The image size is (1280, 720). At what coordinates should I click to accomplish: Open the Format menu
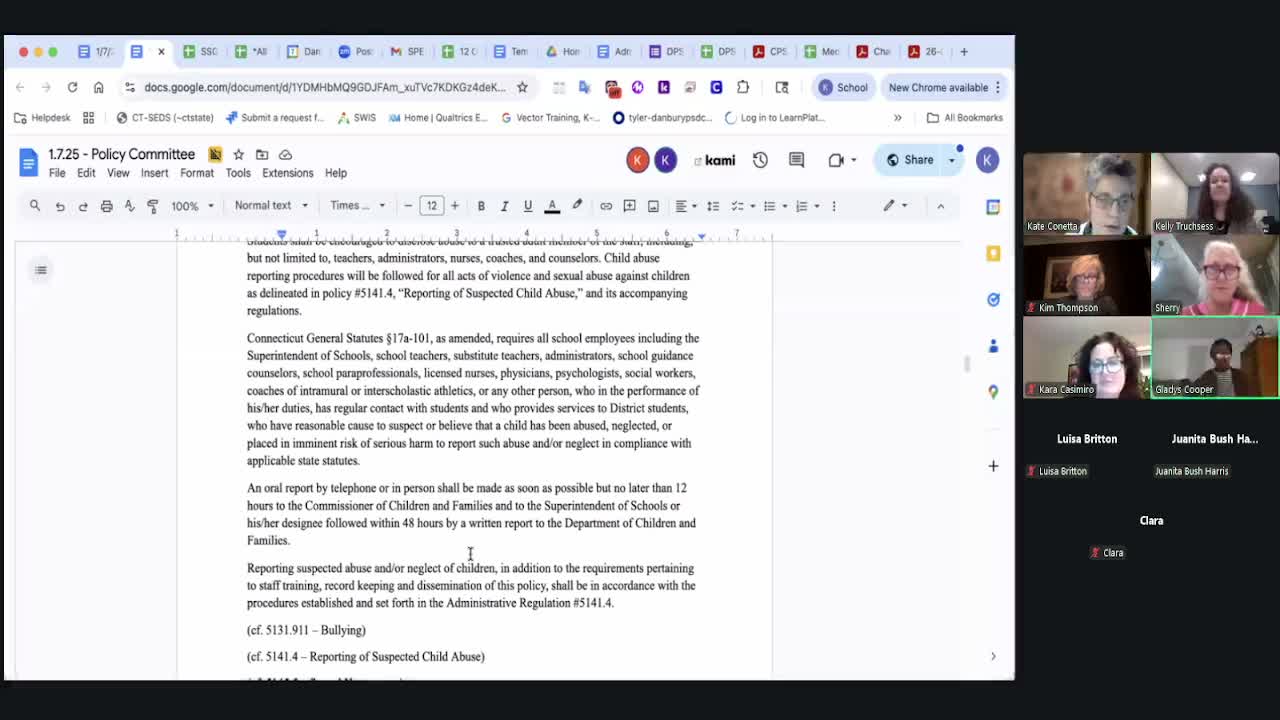coord(197,173)
